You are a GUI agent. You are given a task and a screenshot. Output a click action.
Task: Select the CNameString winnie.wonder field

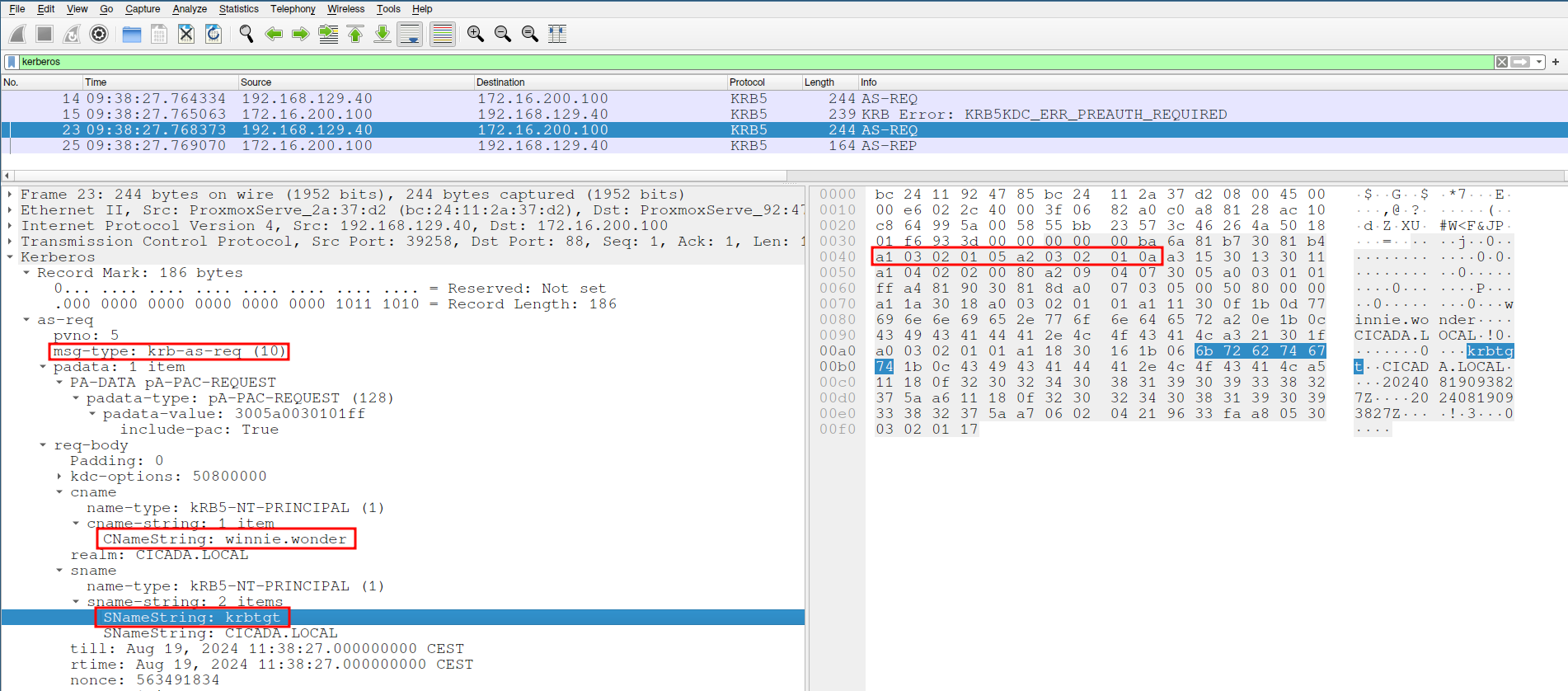click(225, 539)
